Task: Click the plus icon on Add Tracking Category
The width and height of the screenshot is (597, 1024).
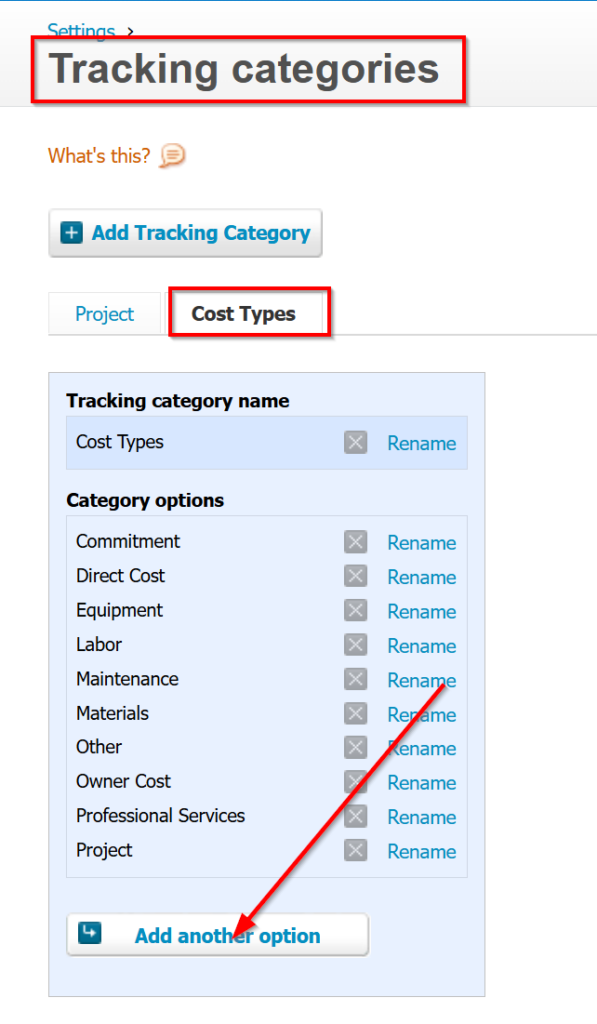Action: coord(72,232)
